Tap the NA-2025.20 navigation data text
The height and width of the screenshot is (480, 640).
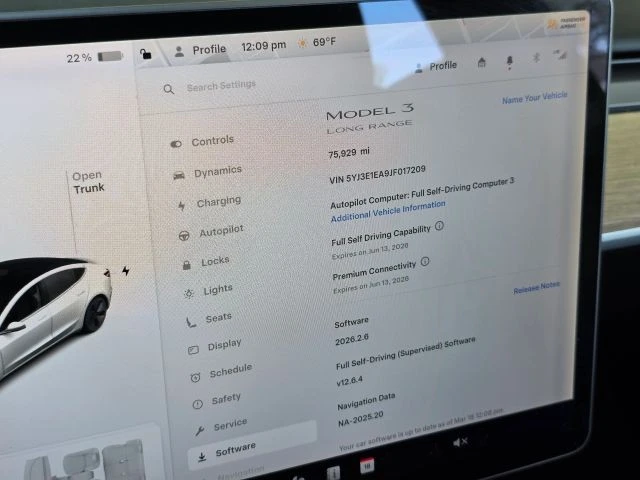coord(361,418)
